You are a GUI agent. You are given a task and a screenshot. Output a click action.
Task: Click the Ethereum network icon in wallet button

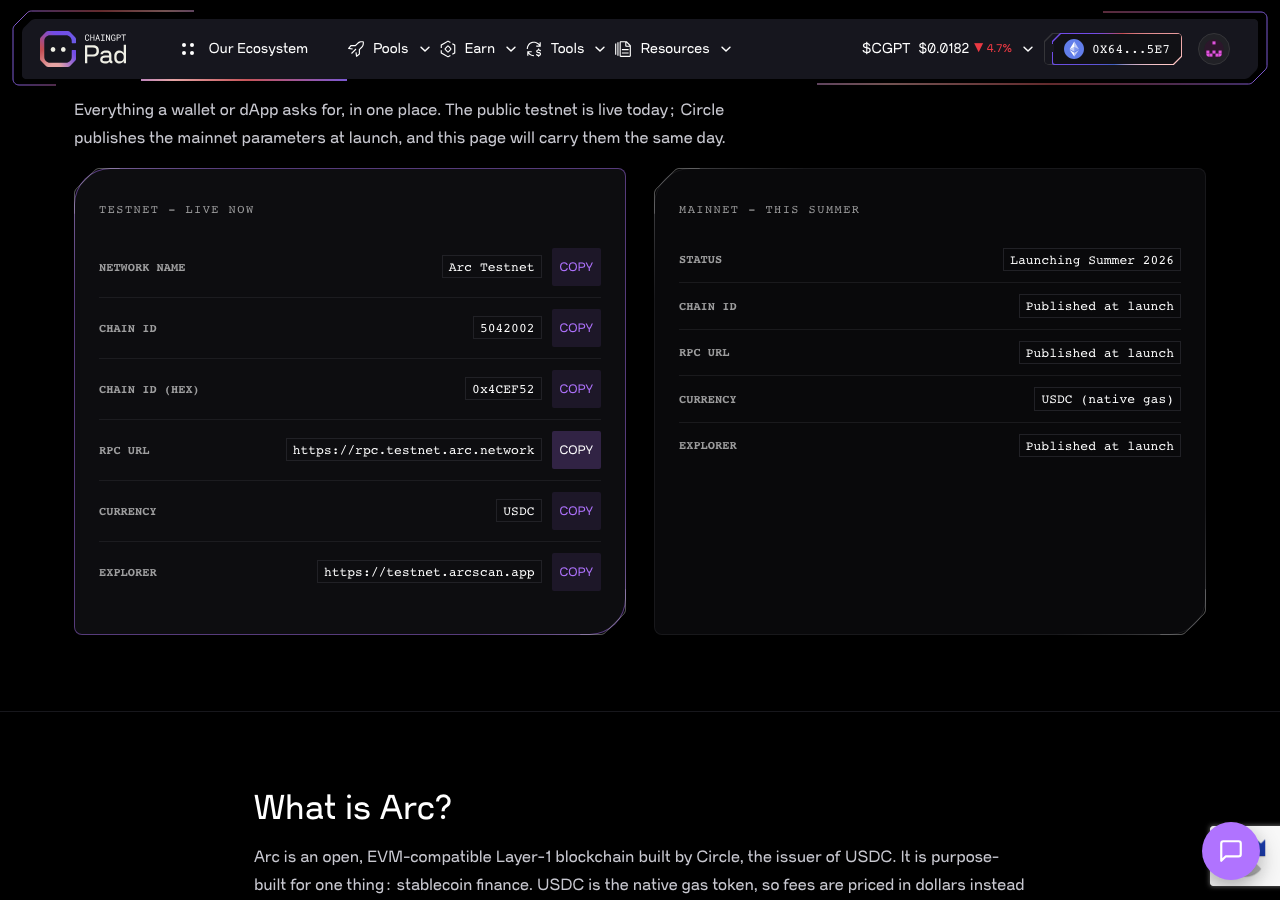(x=1074, y=49)
